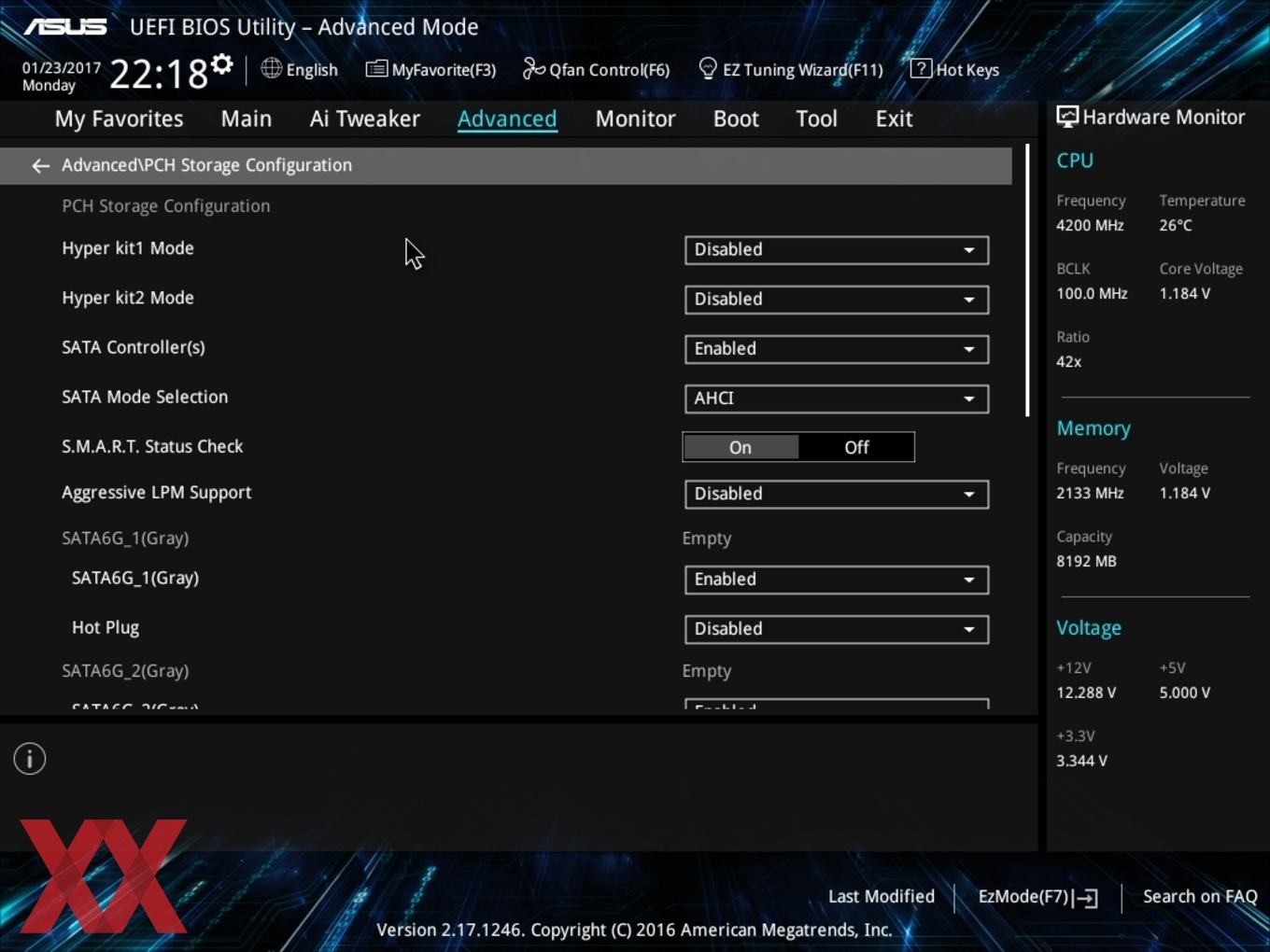
Task: Click the BCLK value 100.0 MHz
Action: click(x=1092, y=293)
